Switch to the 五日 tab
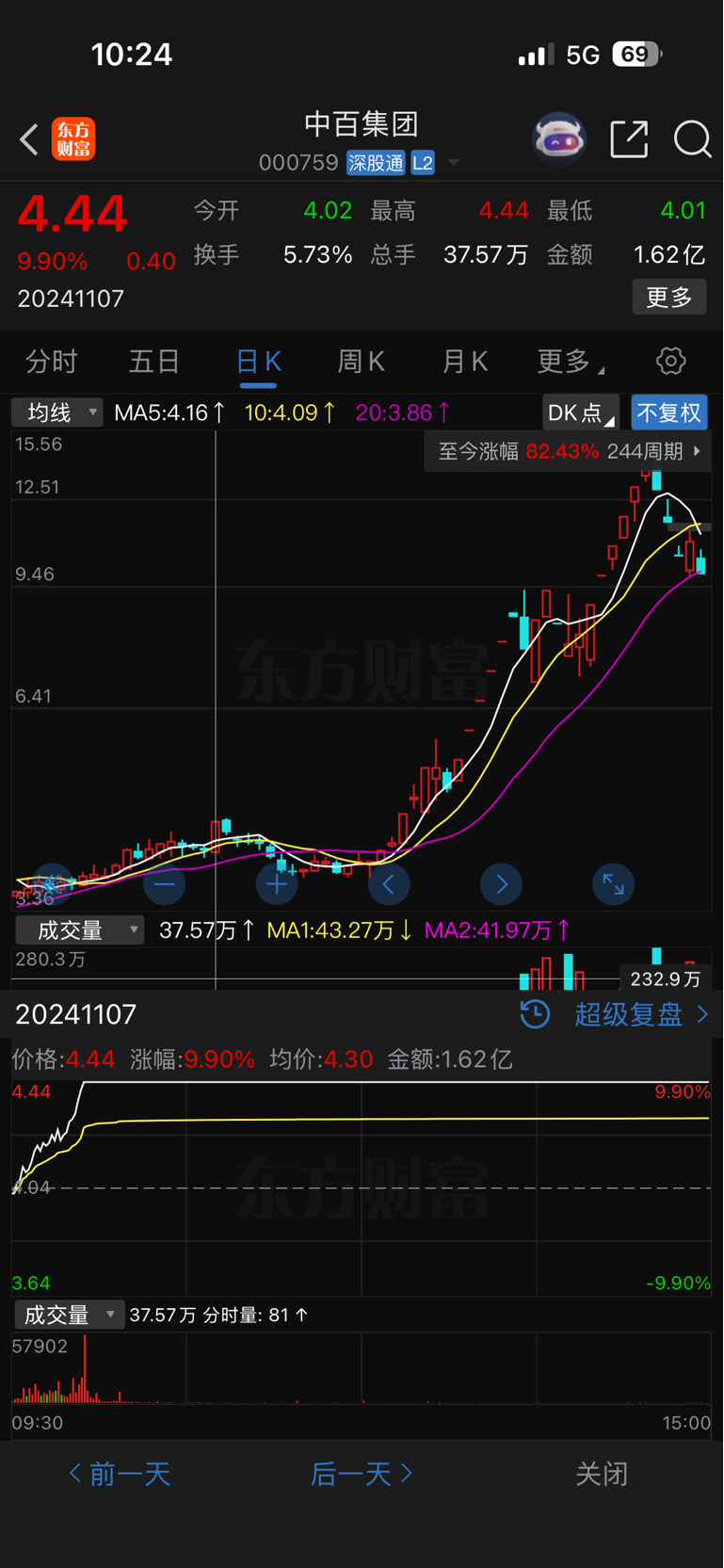This screenshot has width=724, height=1568. click(154, 361)
